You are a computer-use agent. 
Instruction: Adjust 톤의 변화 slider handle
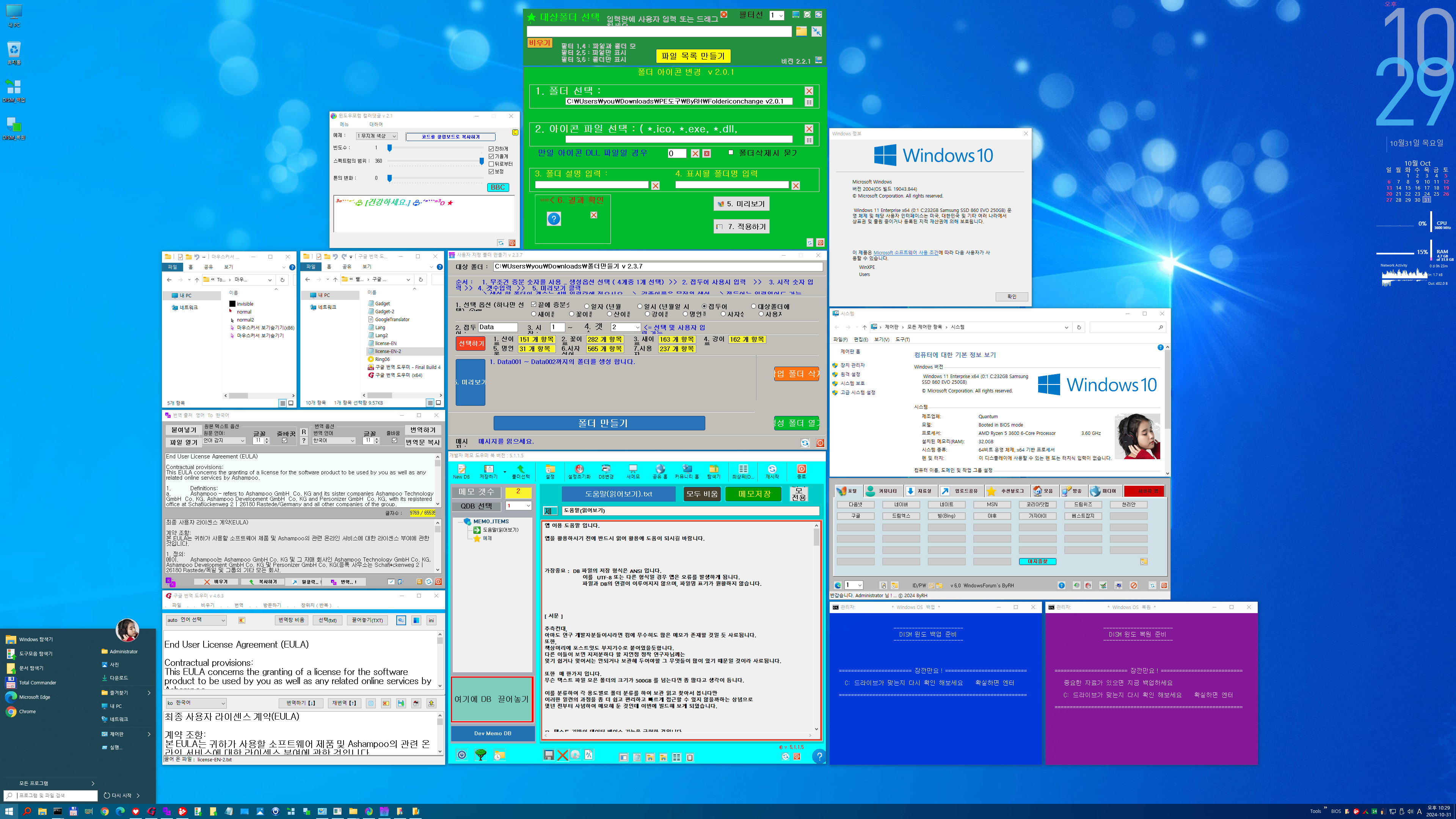point(389,178)
